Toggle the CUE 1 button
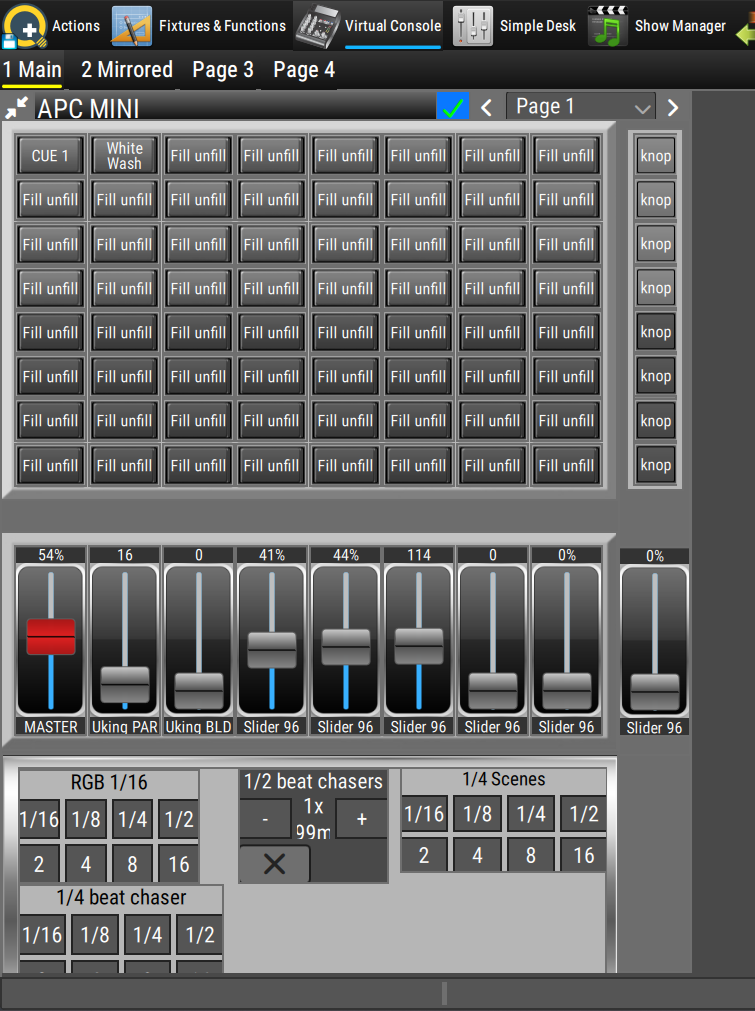Viewport: 755px width, 1011px height. [x=50, y=155]
